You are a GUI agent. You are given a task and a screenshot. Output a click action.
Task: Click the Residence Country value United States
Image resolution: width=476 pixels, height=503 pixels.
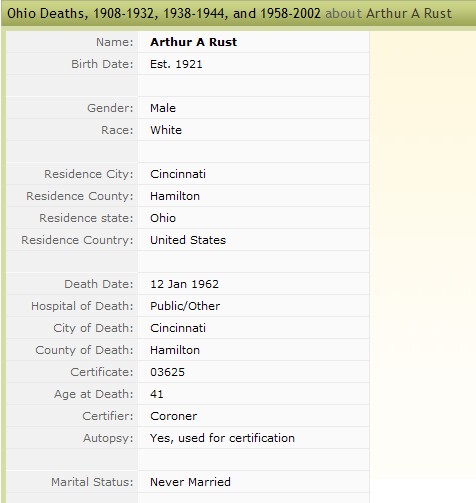pyautogui.click(x=188, y=240)
